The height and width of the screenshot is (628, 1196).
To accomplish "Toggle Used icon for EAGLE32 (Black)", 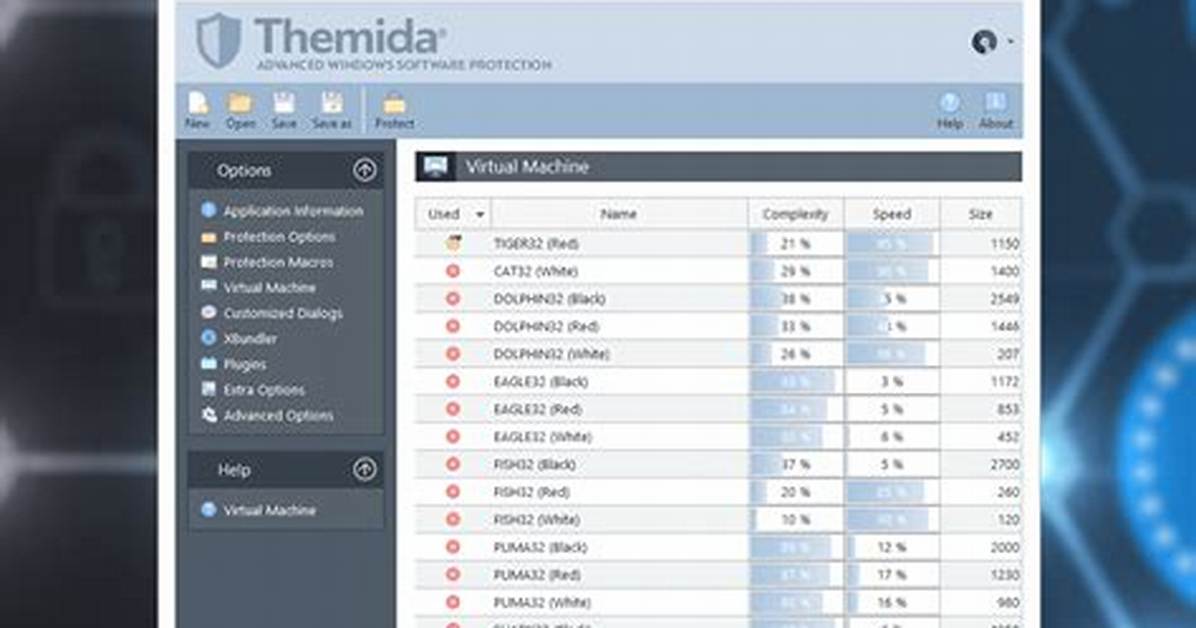I will click(453, 381).
